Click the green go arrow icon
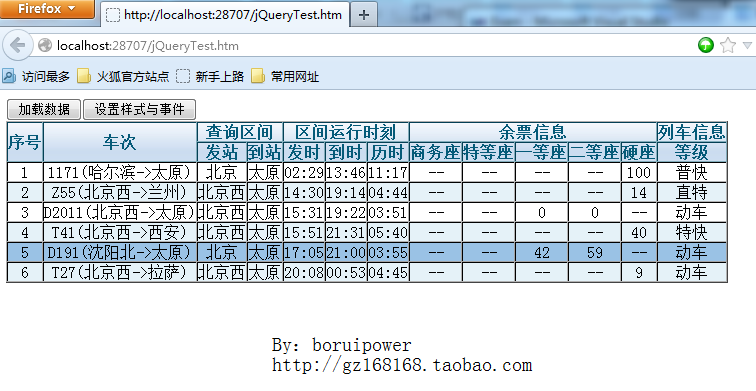 (705, 46)
